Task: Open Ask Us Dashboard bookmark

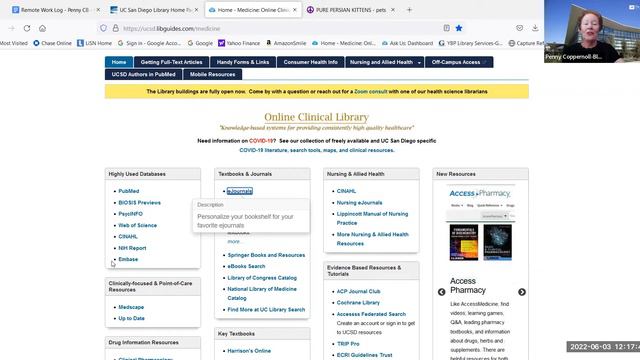Action: pyautogui.click(x=407, y=43)
